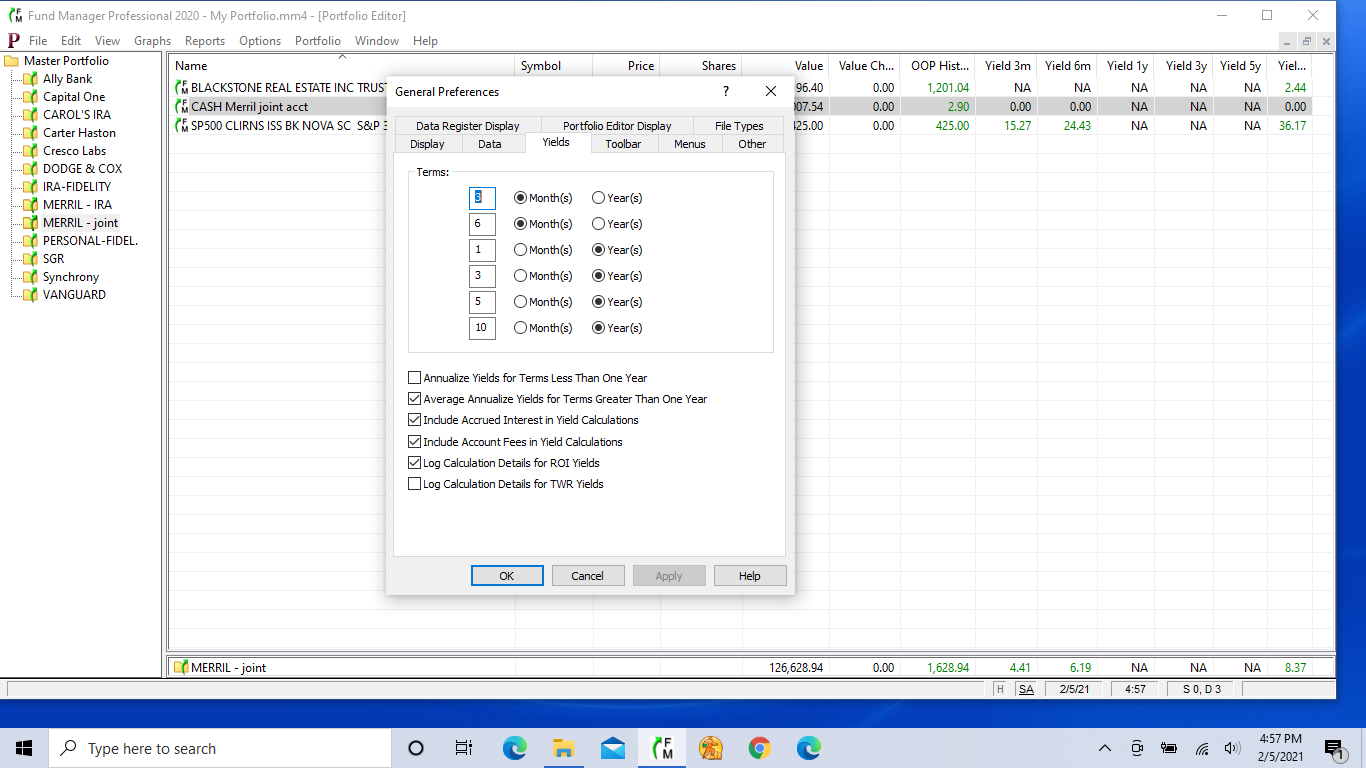Click the Cresco Labs portfolio icon
The width and height of the screenshot is (1366, 768).
pyautogui.click(x=31, y=151)
